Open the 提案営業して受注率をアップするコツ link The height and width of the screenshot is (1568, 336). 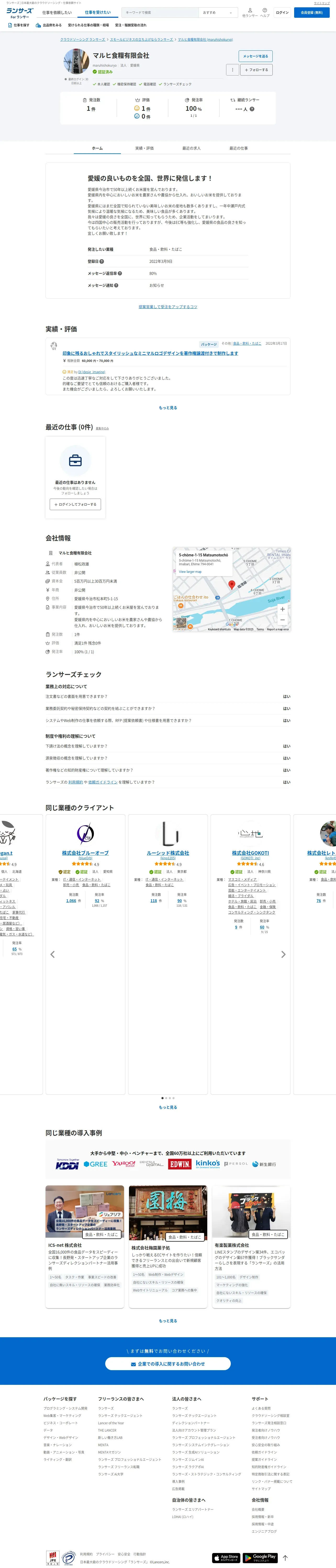tap(168, 307)
